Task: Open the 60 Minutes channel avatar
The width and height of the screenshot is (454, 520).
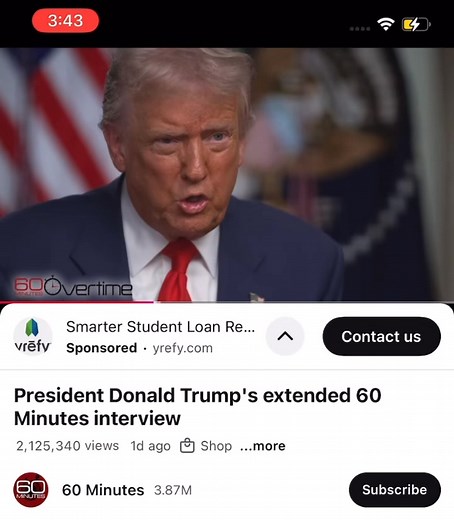Action: point(31,490)
